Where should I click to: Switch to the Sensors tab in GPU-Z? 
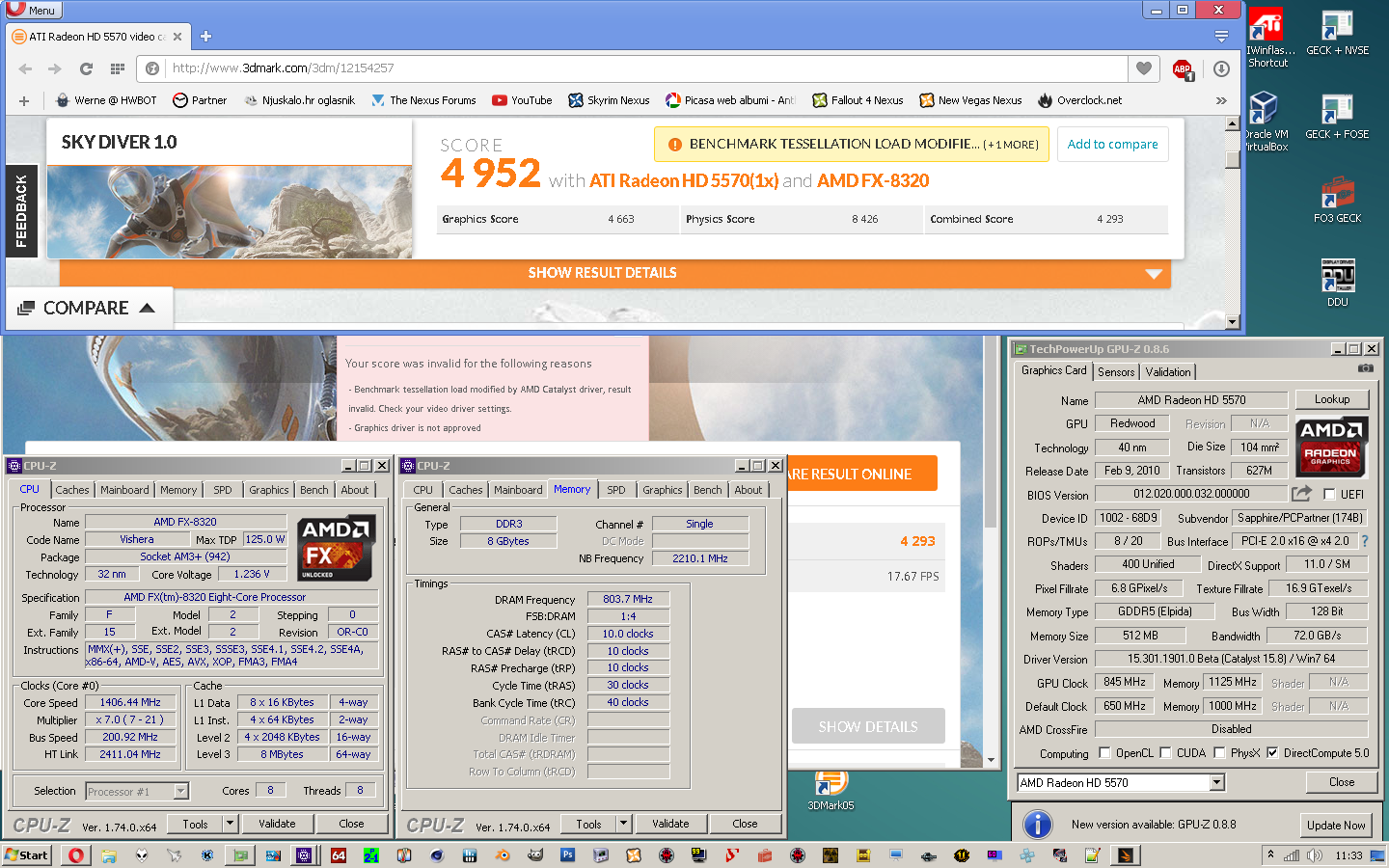coord(1116,372)
